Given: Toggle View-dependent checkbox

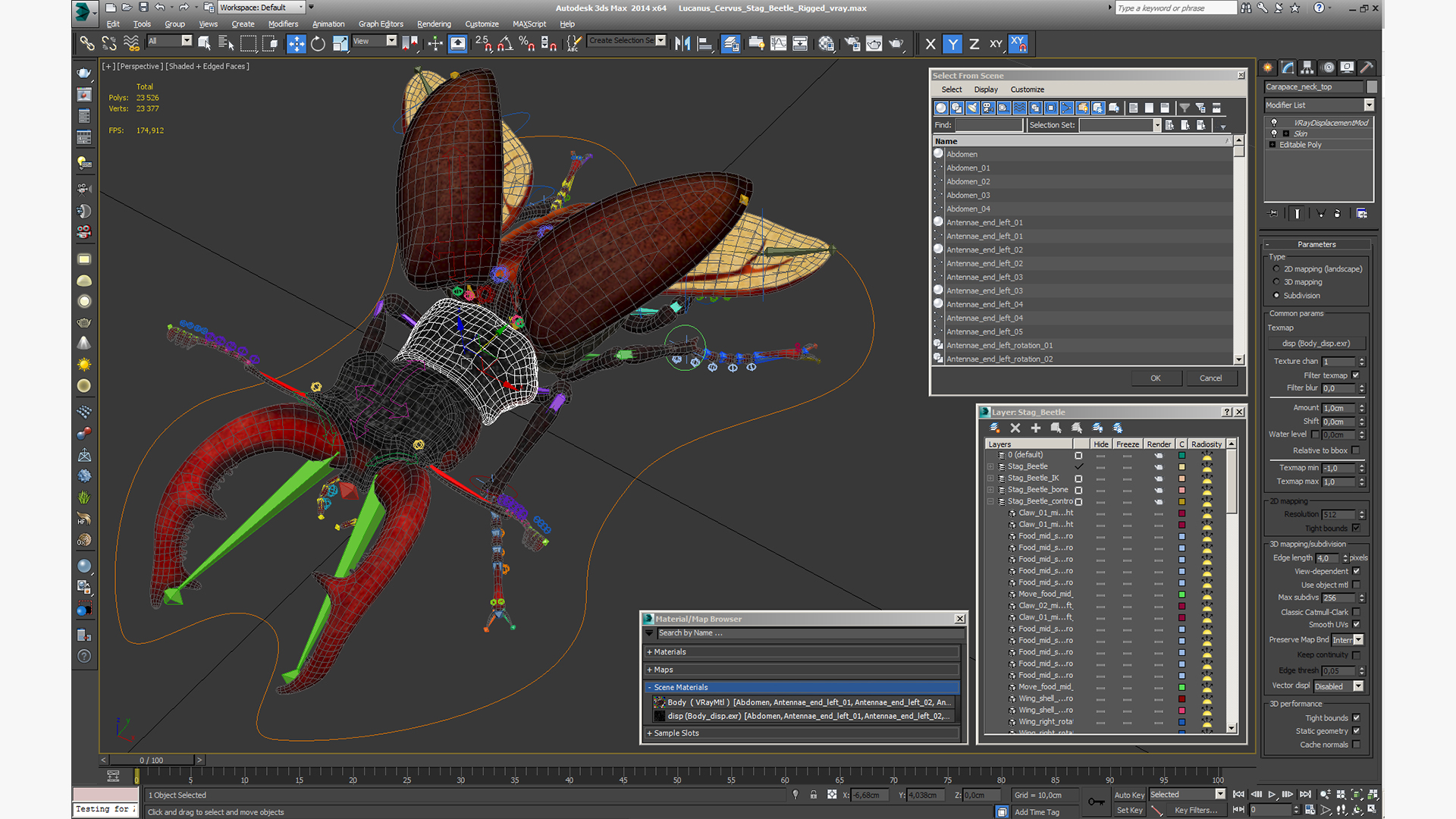Looking at the screenshot, I should click(1356, 572).
